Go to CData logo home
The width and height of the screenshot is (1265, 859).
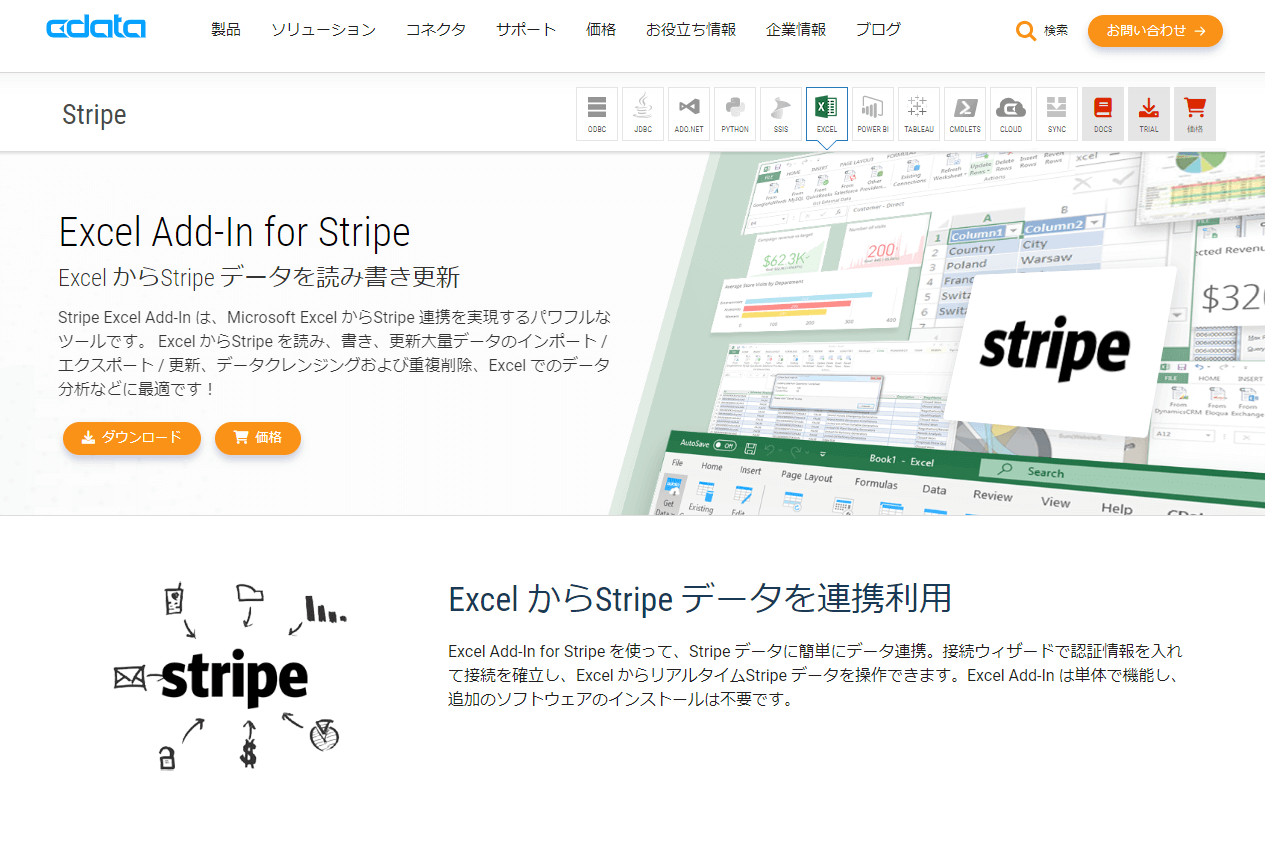96,28
